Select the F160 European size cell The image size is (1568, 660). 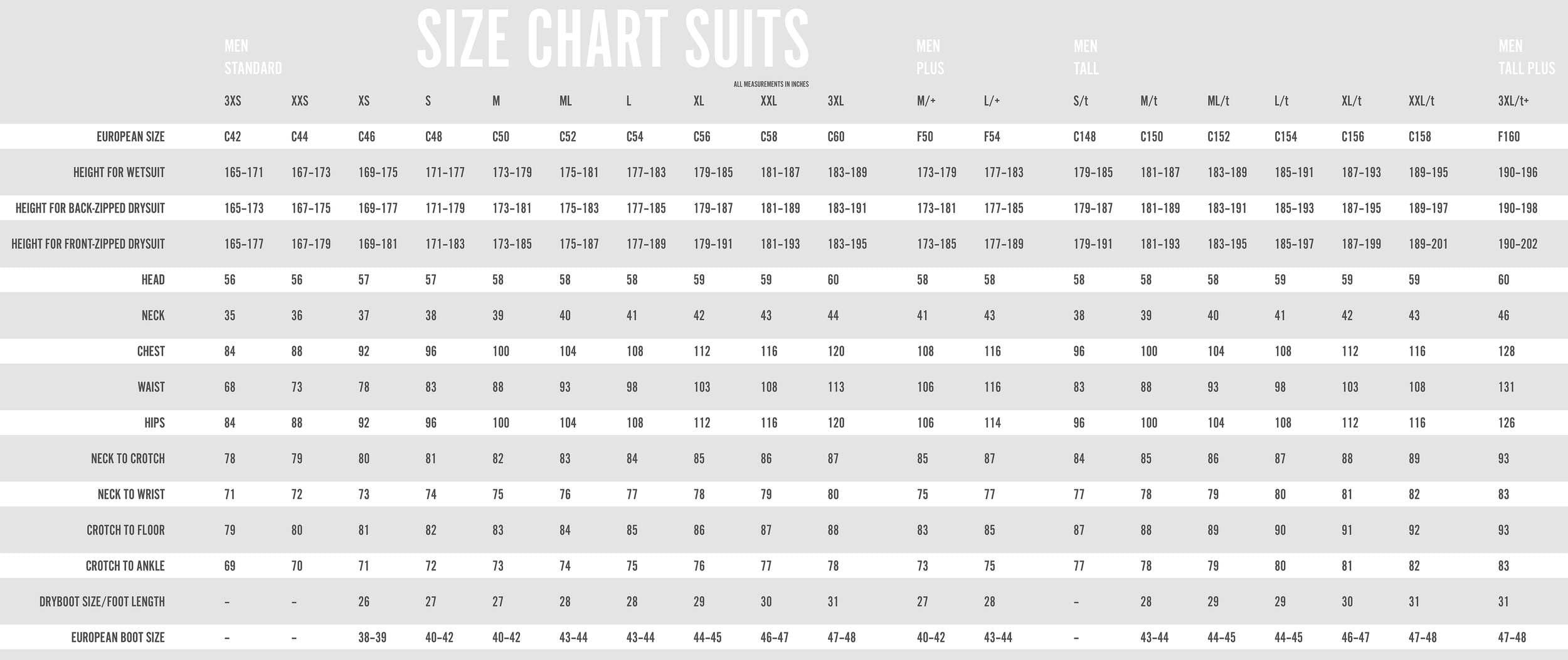pyautogui.click(x=1508, y=137)
